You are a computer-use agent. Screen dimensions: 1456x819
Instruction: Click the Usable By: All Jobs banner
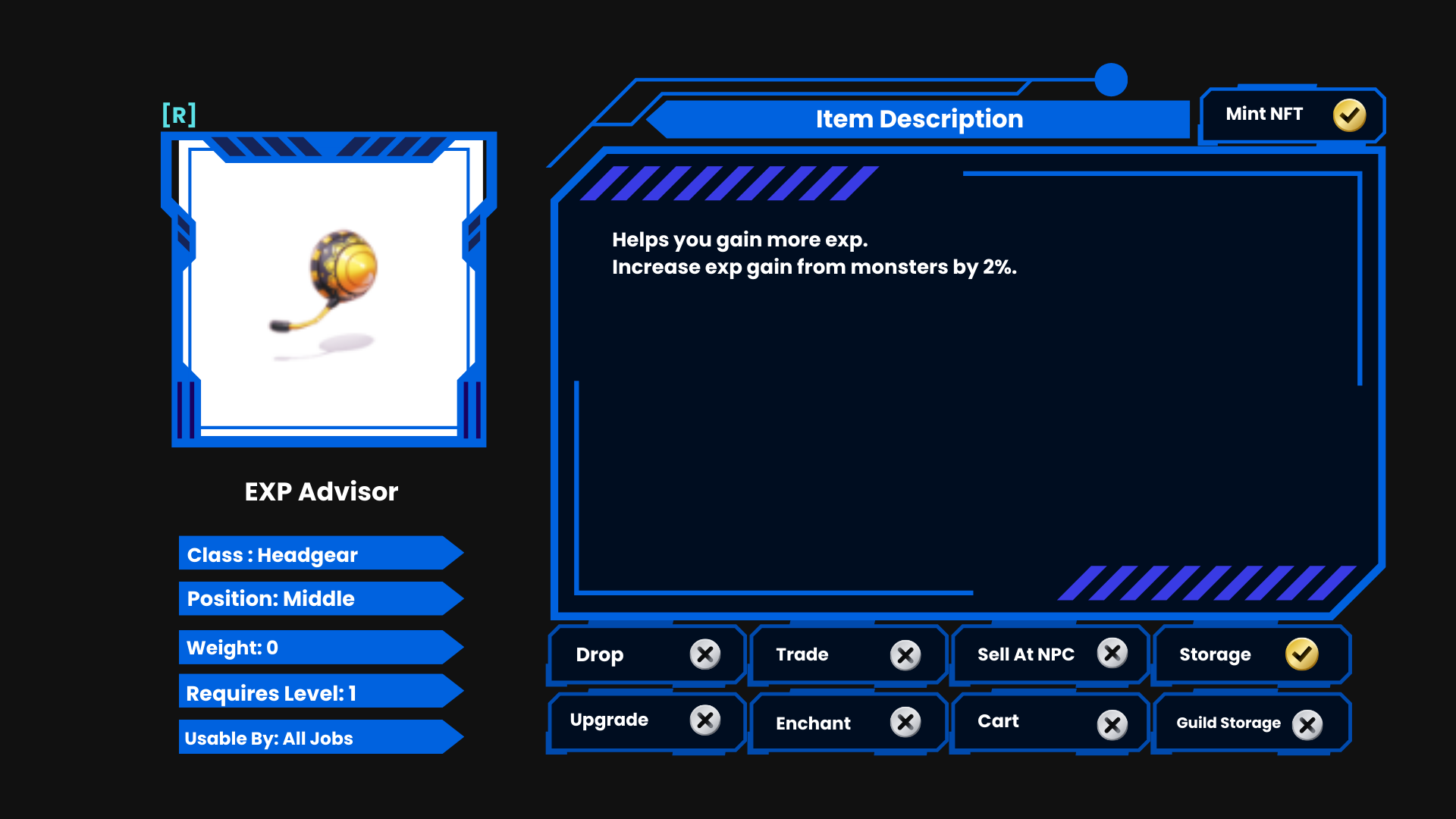(322, 736)
